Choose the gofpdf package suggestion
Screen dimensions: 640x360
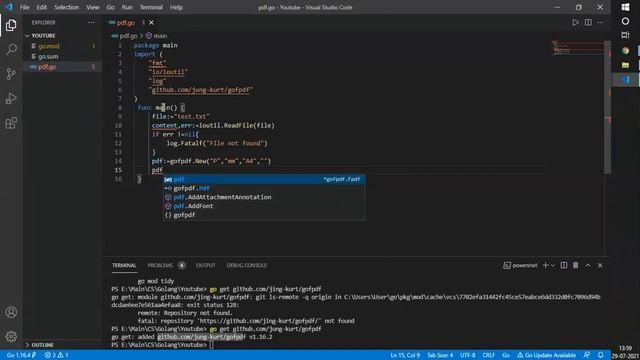click(264, 215)
